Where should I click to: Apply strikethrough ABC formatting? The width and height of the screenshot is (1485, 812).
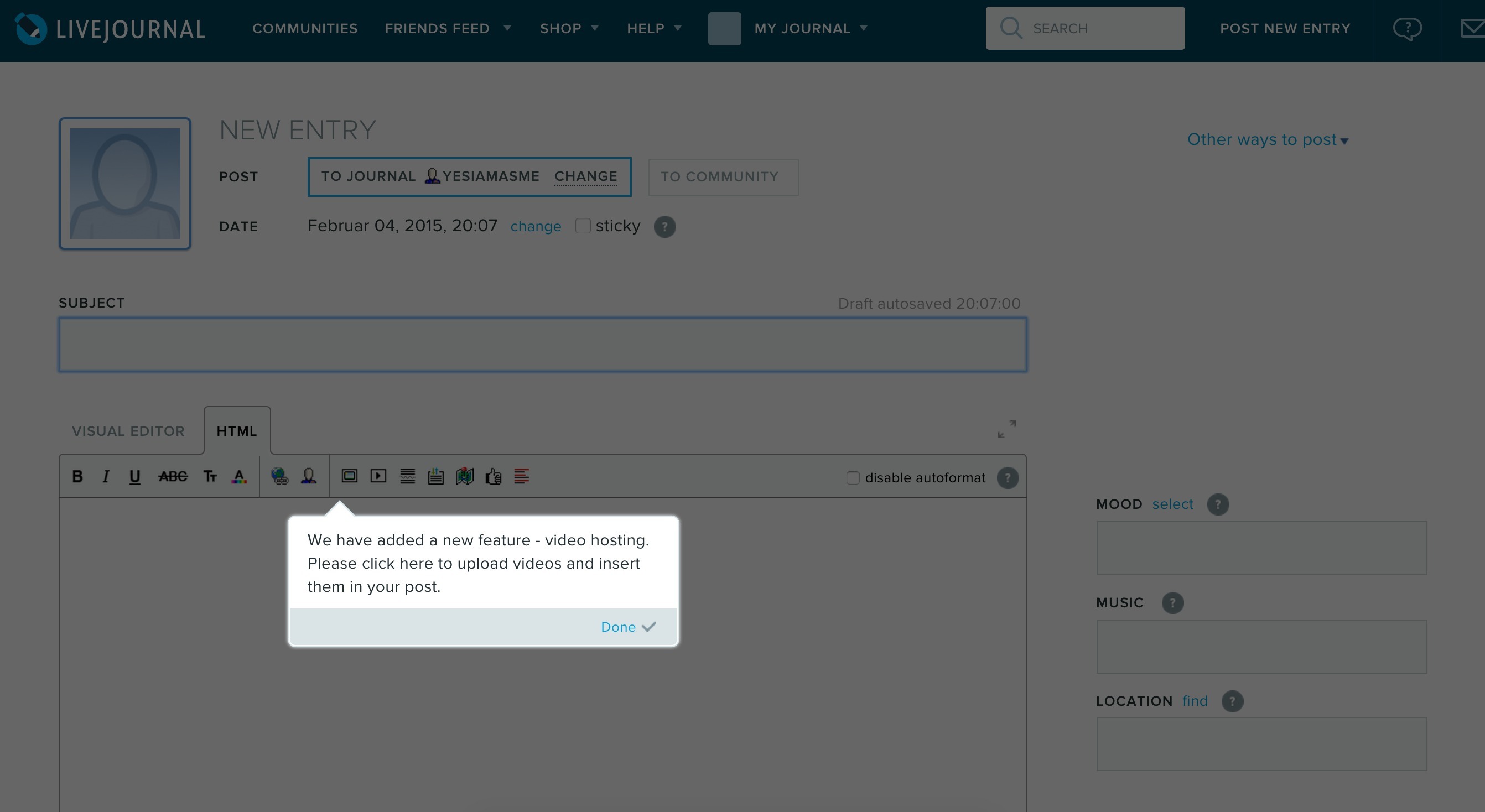click(x=173, y=476)
